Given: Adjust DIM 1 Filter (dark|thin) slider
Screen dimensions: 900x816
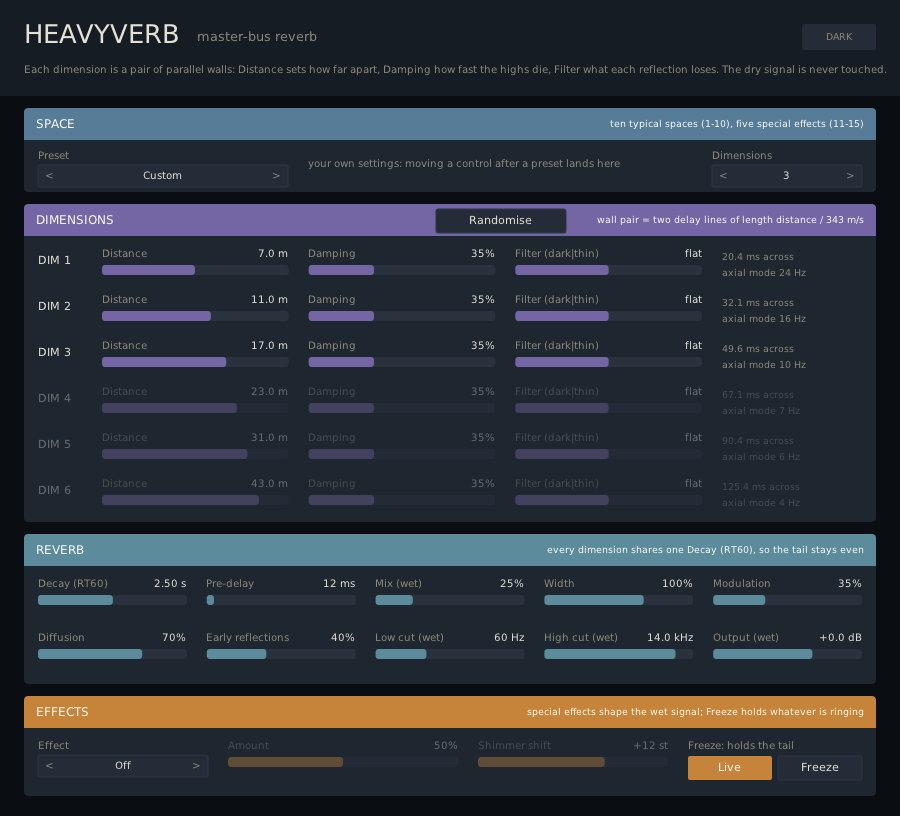Looking at the screenshot, I should tap(608, 270).
